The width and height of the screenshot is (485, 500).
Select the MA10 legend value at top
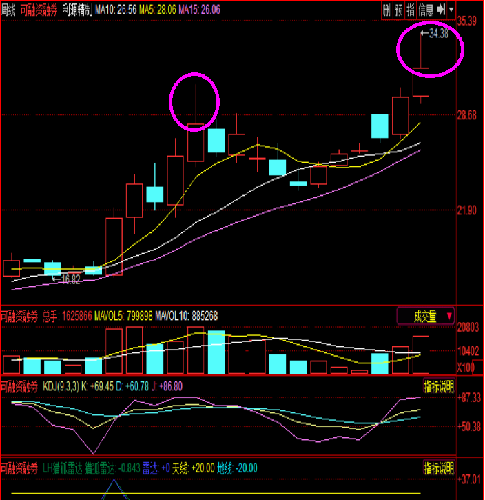point(116,10)
